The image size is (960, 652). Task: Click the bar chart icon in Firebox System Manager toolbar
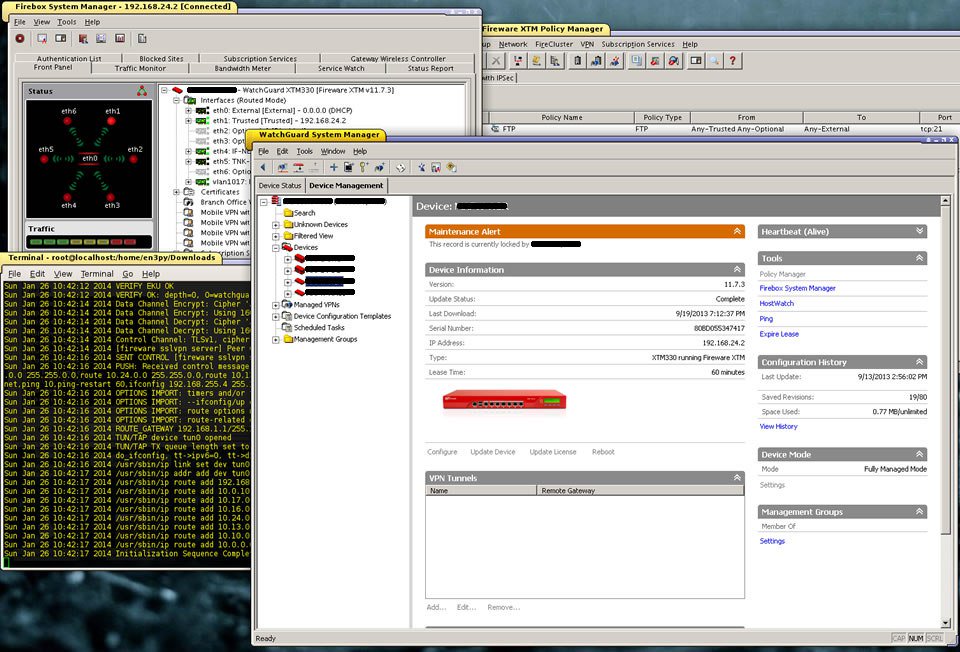click(120, 39)
